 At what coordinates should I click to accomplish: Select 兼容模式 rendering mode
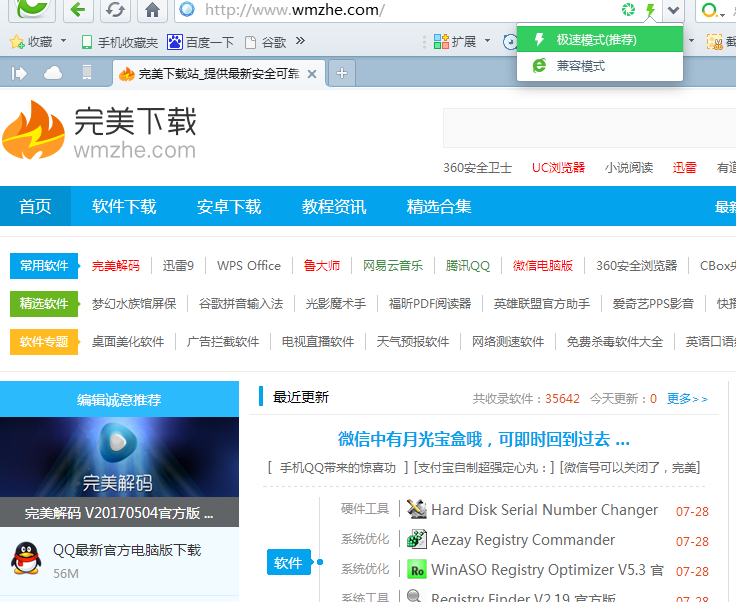600,66
